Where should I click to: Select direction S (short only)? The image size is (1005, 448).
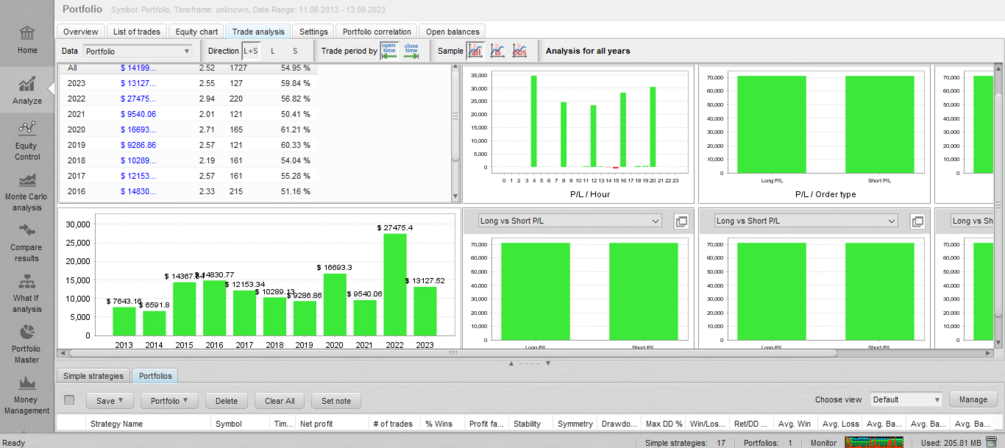point(295,51)
